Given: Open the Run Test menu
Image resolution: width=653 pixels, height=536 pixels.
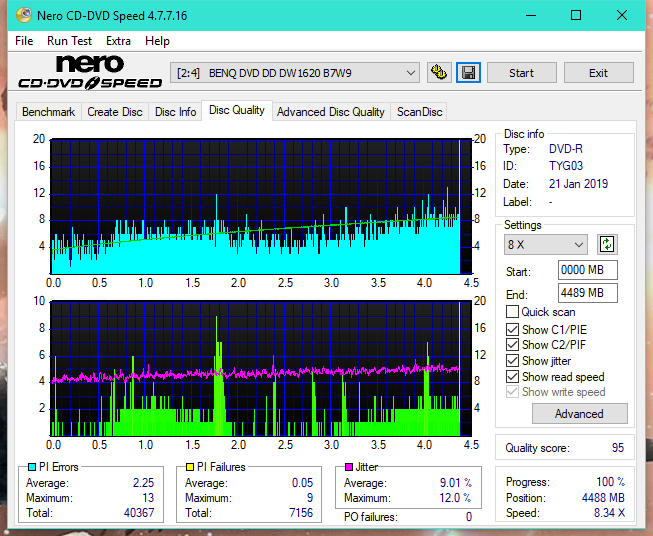Looking at the screenshot, I should pyautogui.click(x=69, y=41).
